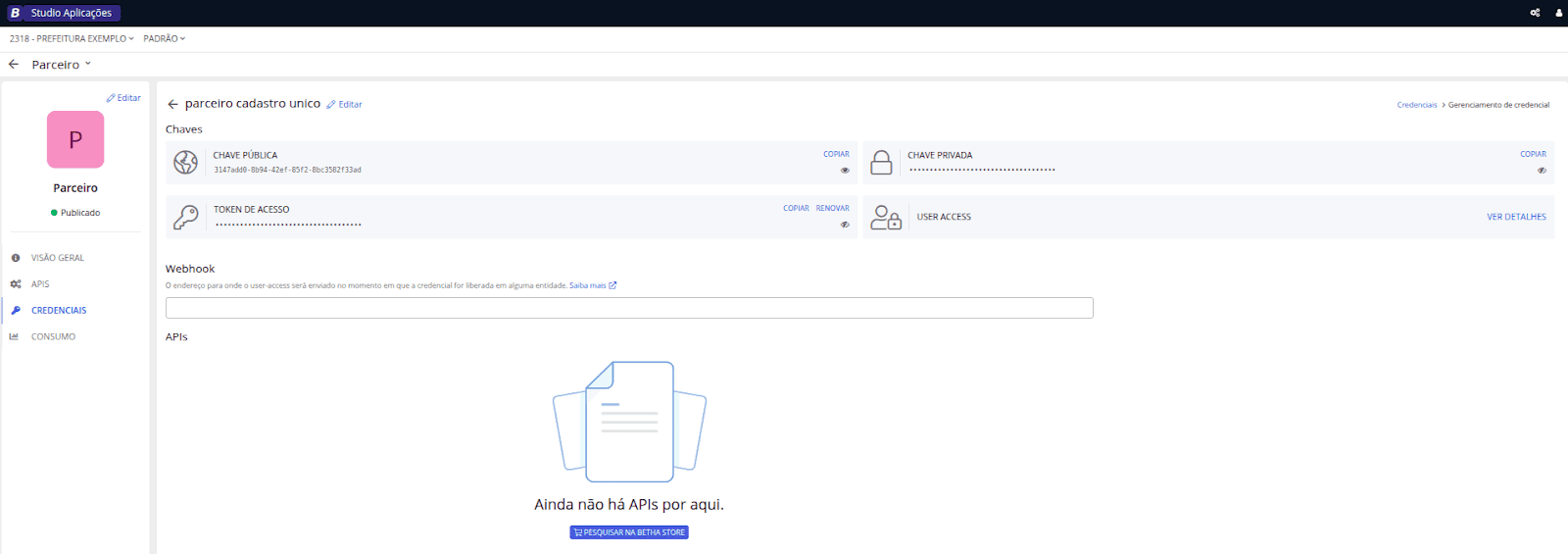Click the globe icon for Chave Pública

click(x=186, y=163)
